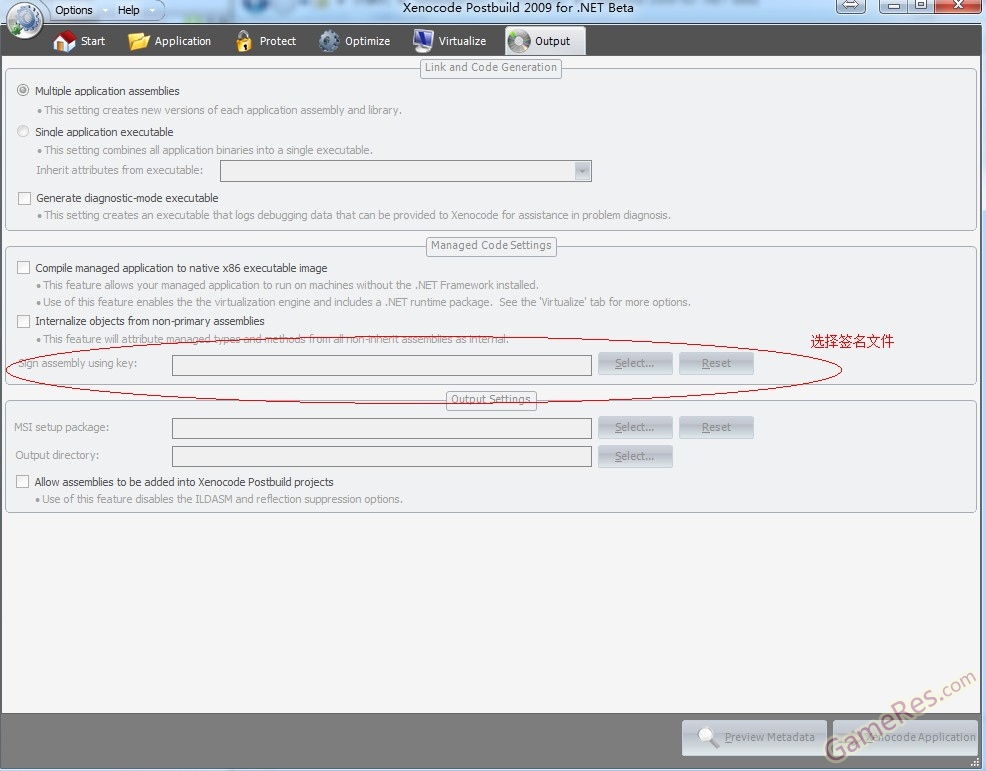The width and height of the screenshot is (986, 771).
Task: Switch to the Application tab
Action: tap(169, 41)
